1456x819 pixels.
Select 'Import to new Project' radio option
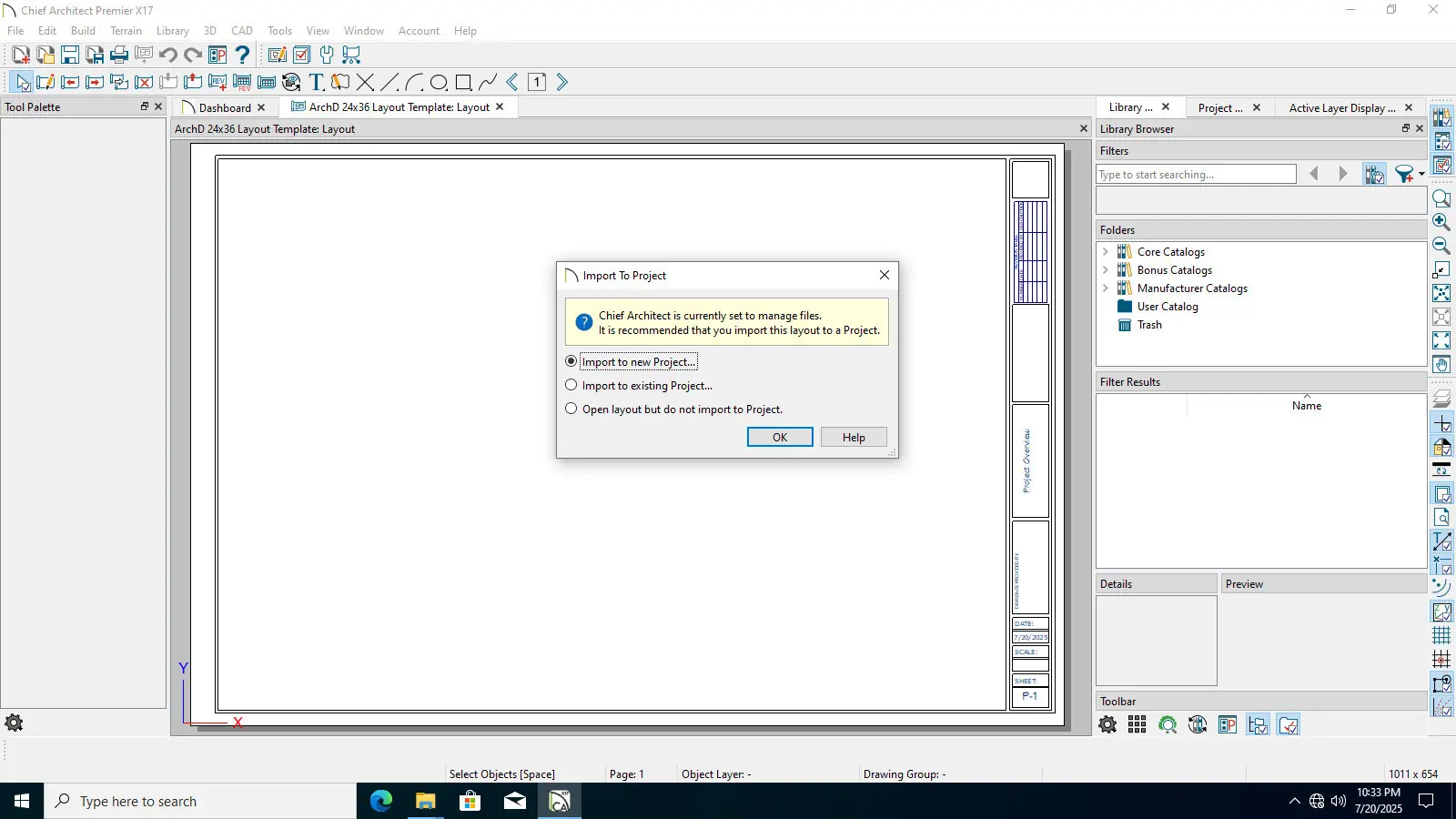point(571,361)
